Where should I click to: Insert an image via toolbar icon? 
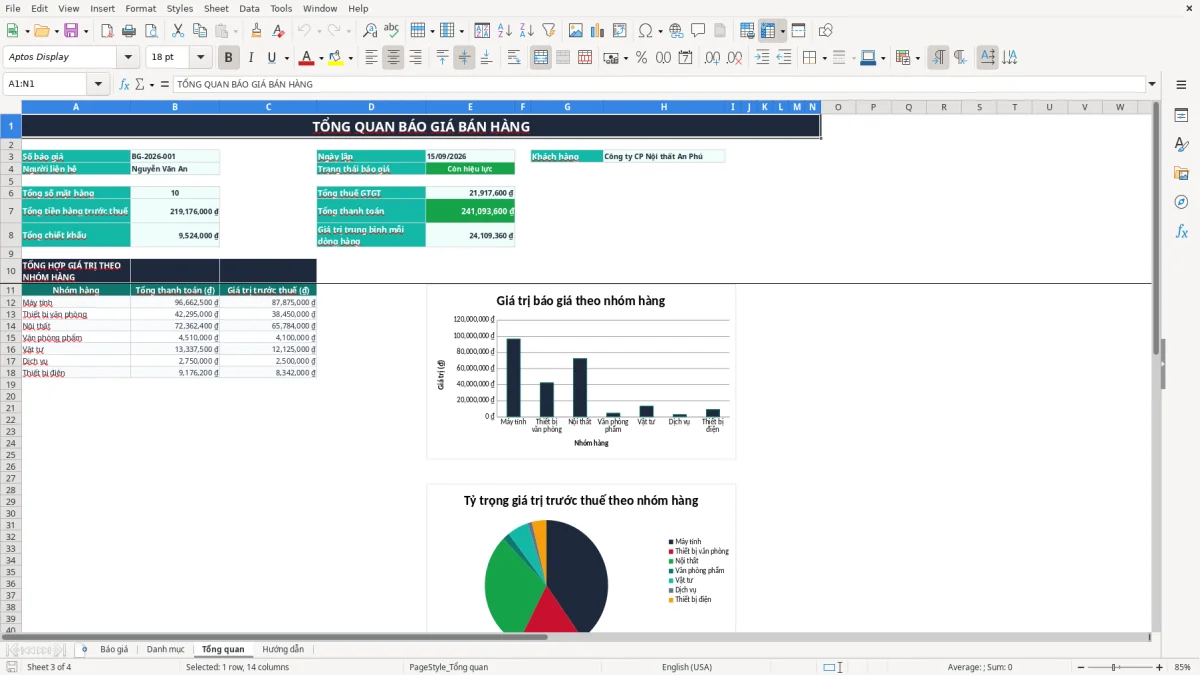click(577, 30)
